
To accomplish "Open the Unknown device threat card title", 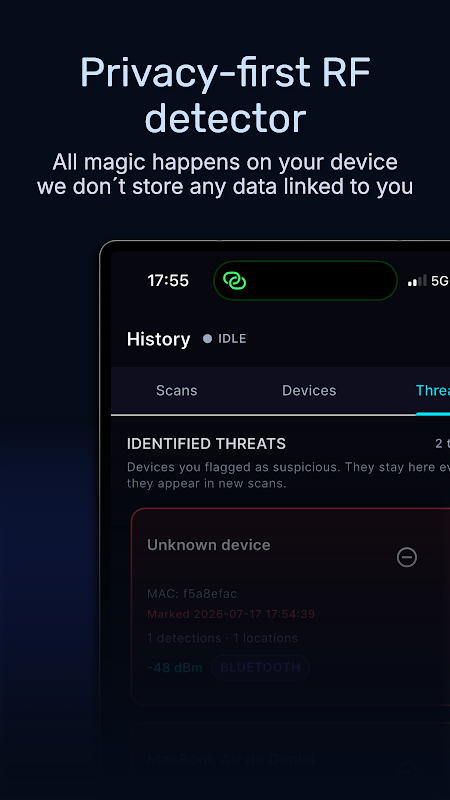I will click(209, 545).
